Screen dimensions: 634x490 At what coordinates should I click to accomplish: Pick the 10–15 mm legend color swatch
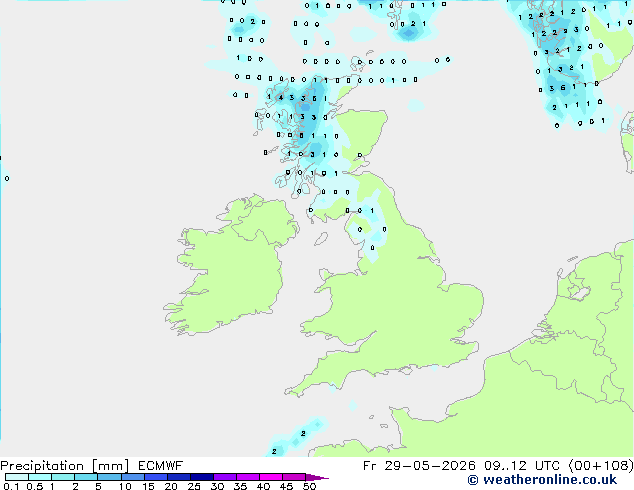click(133, 477)
